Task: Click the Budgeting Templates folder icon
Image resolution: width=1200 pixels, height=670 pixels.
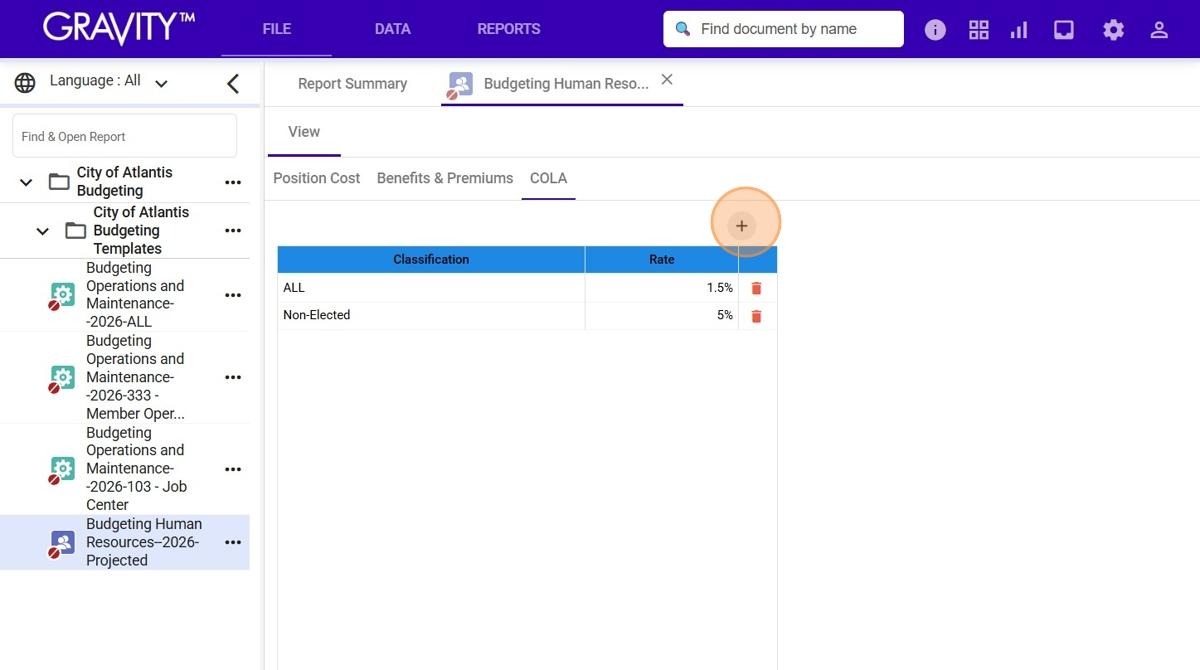Action: pos(76,231)
